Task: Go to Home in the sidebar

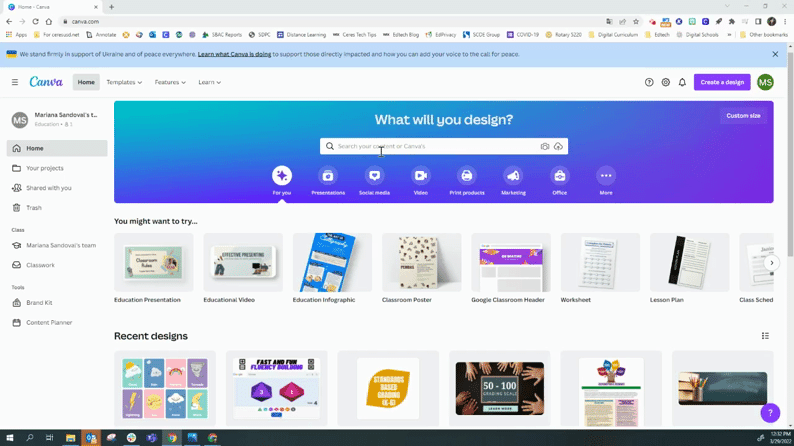Action: pyautogui.click(x=57, y=148)
